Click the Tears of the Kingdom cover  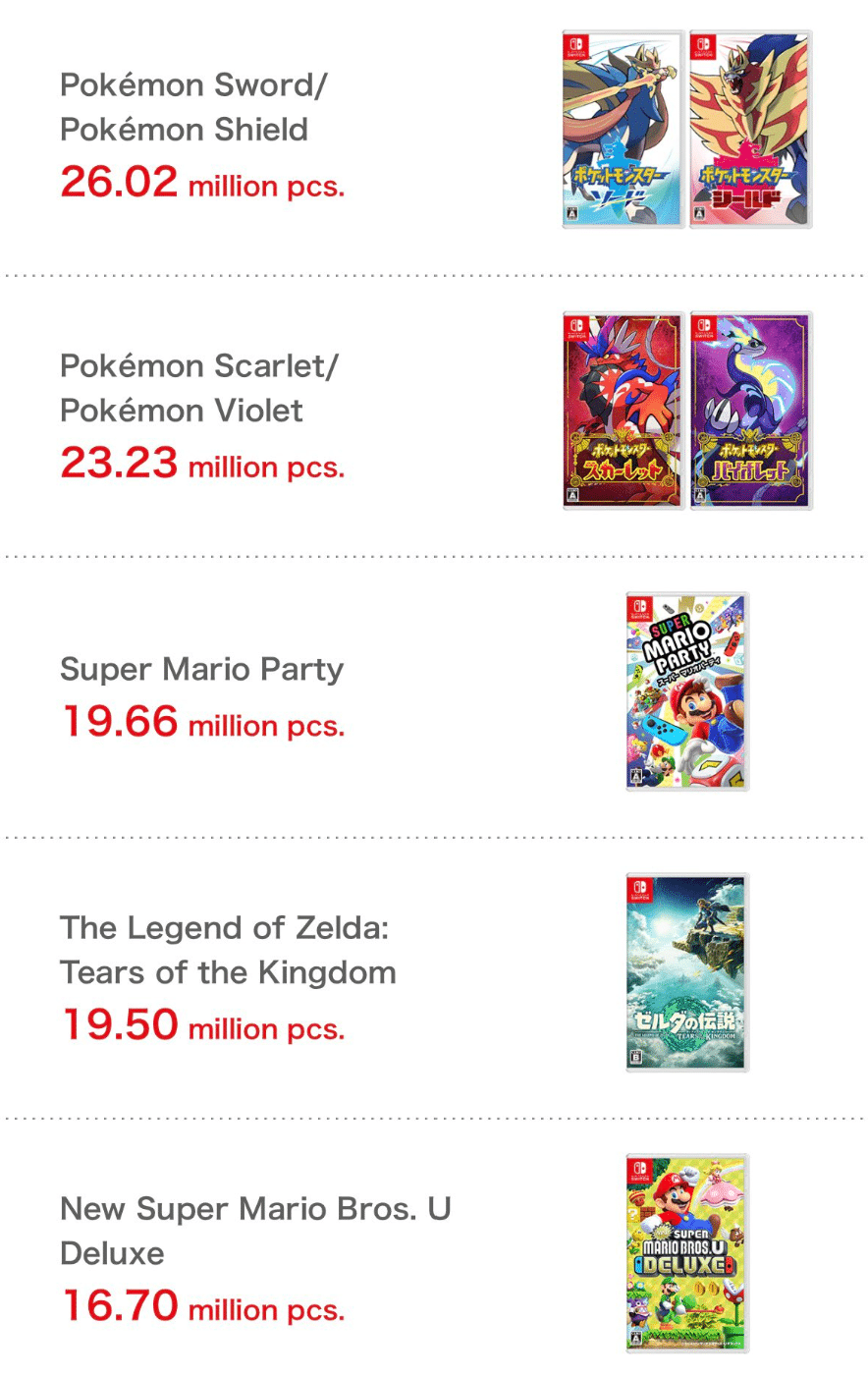(x=686, y=972)
